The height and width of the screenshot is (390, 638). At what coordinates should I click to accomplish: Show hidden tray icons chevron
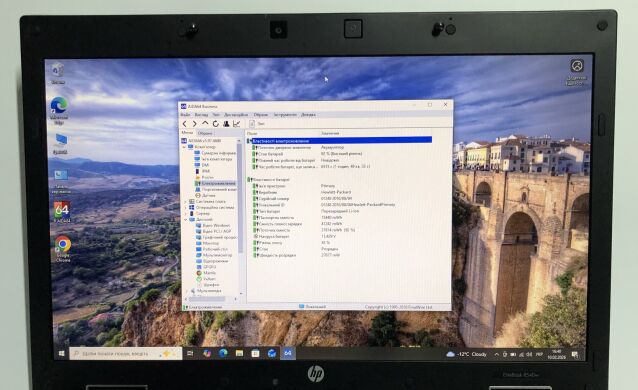tap(496, 355)
